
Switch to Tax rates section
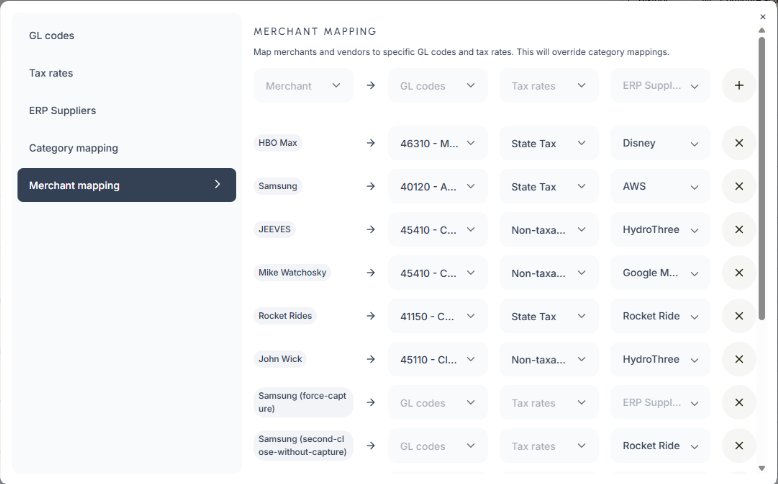(x=51, y=73)
